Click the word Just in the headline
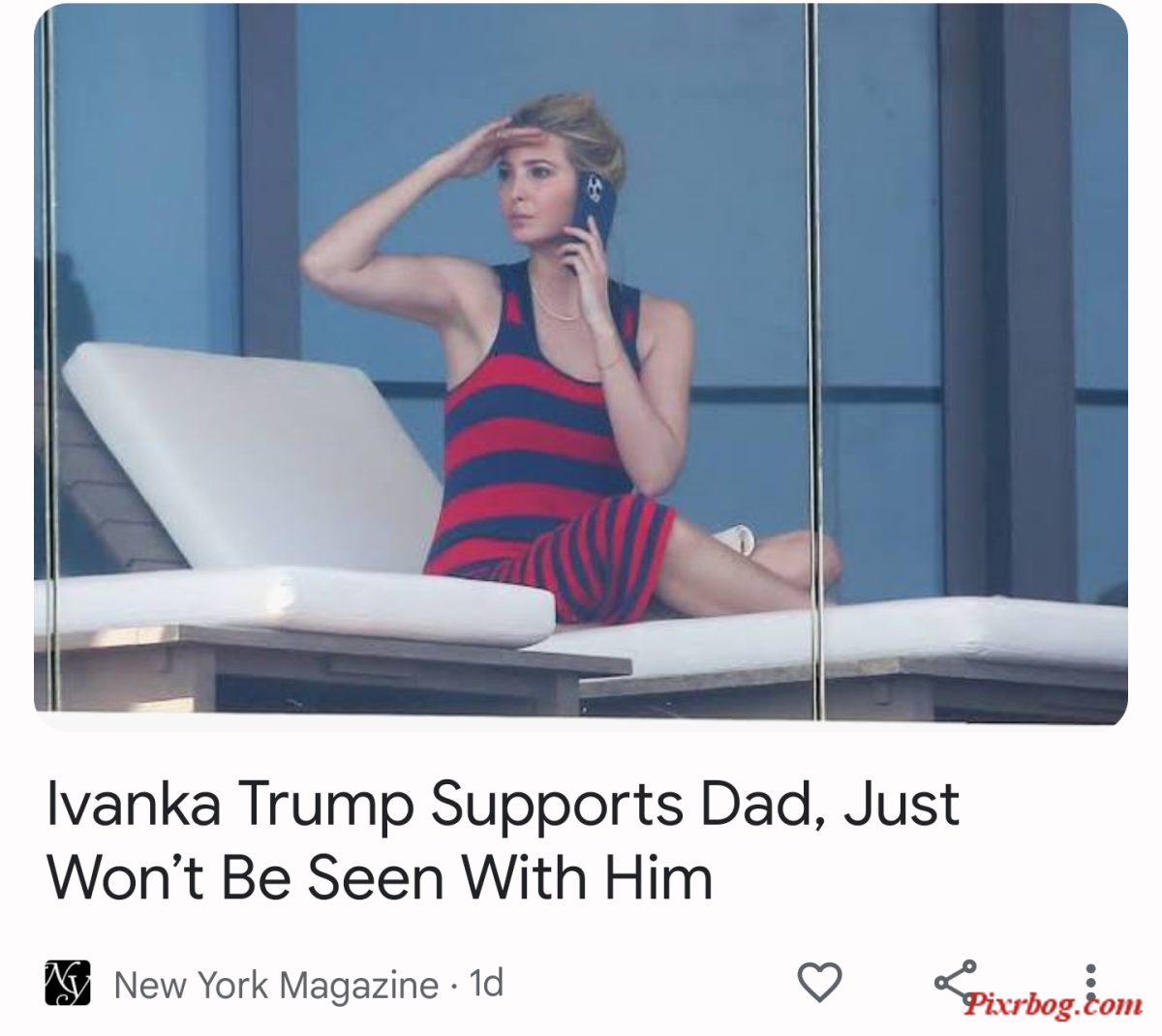The image size is (1162, 1036). pyautogui.click(x=901, y=804)
